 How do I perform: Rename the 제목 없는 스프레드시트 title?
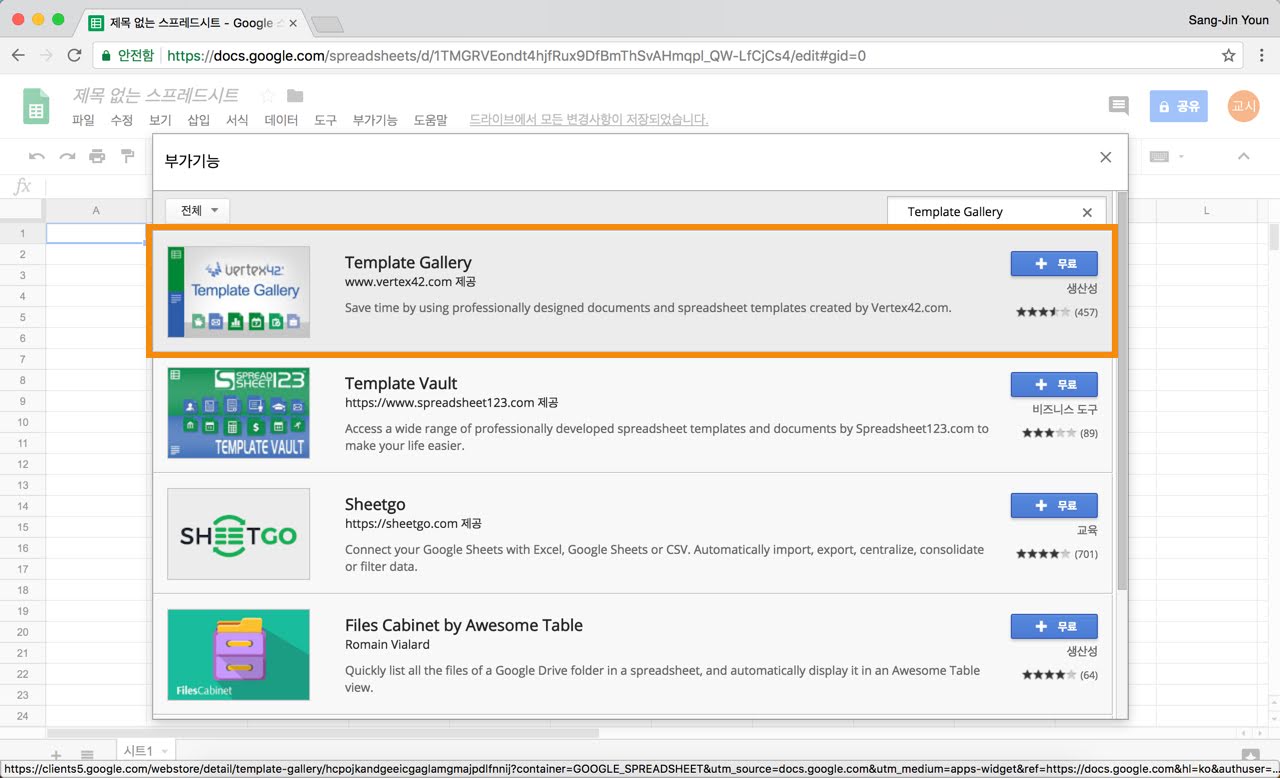click(x=156, y=96)
